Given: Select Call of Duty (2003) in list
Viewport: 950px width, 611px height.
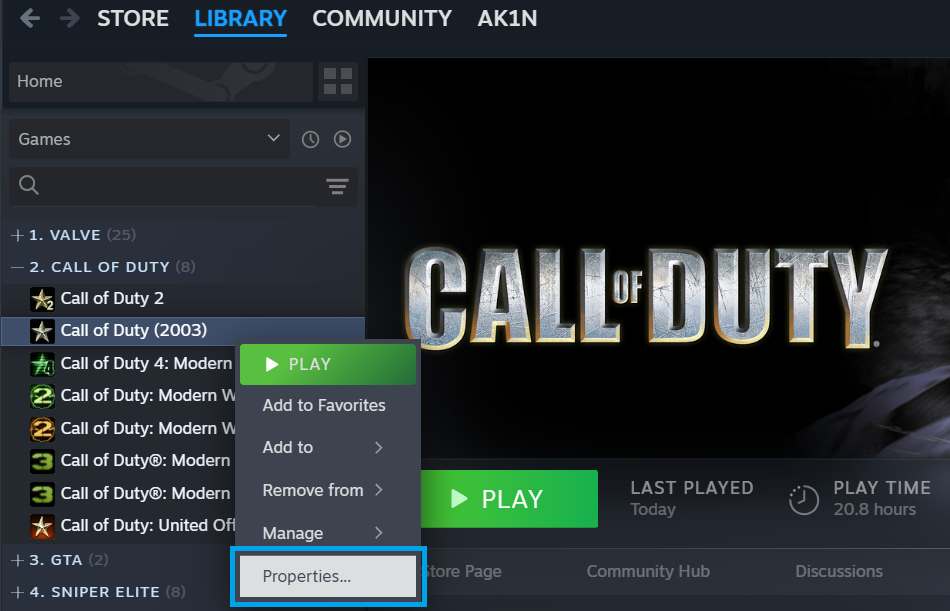Looking at the screenshot, I should coord(183,331).
